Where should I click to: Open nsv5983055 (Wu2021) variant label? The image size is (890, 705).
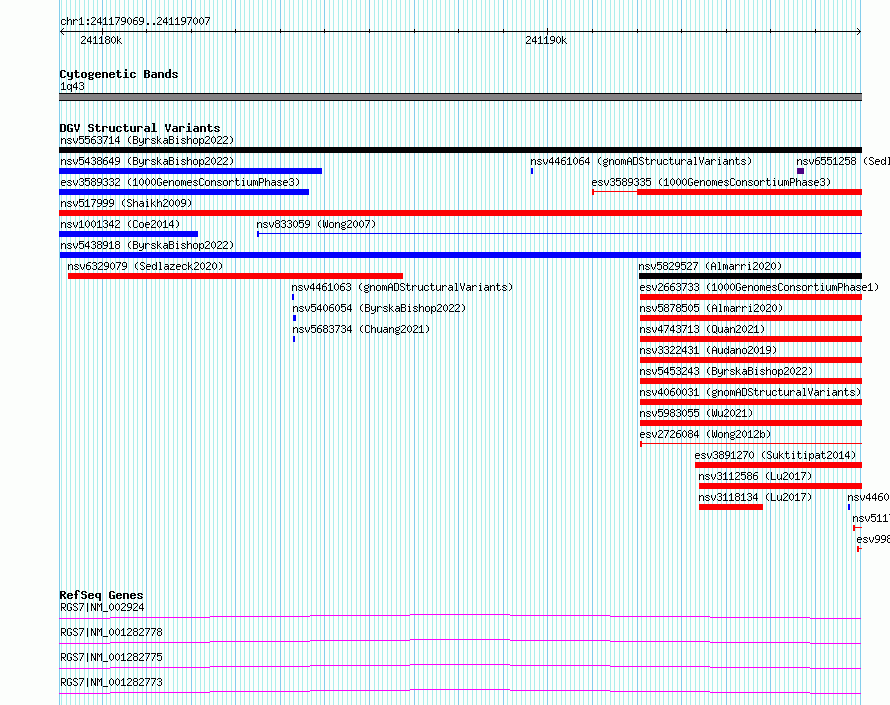tap(696, 413)
